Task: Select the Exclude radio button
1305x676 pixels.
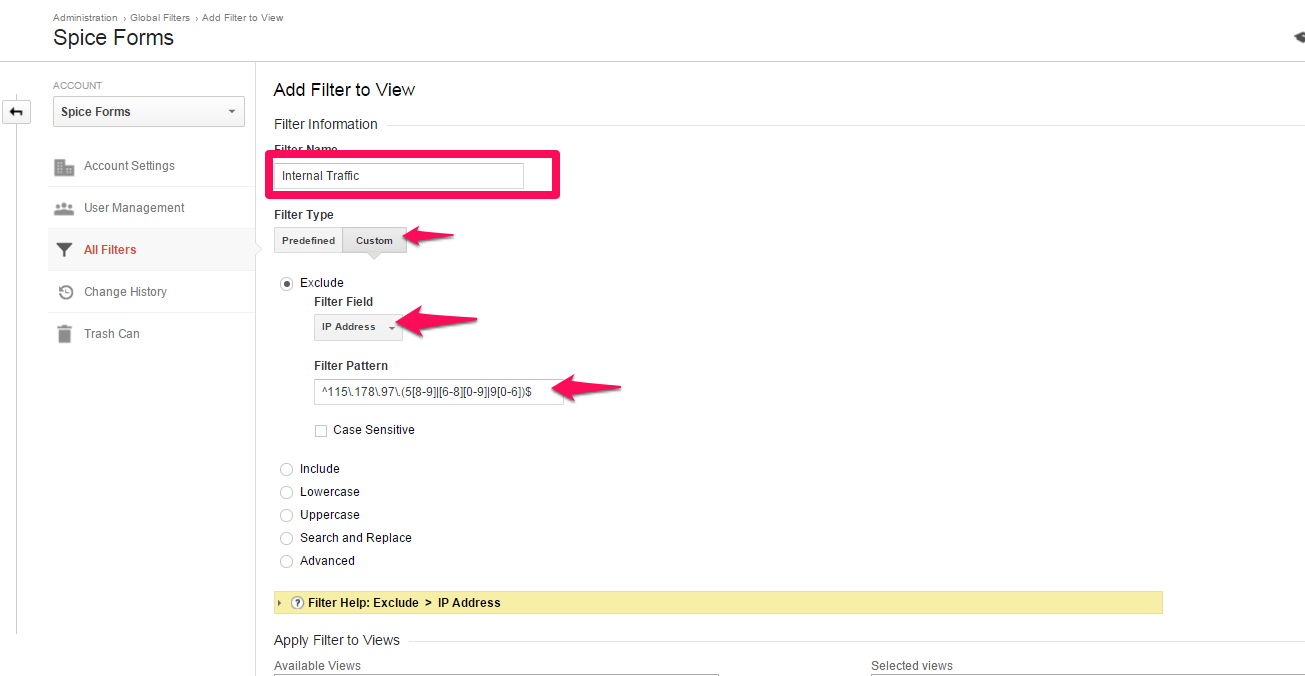Action: tap(287, 283)
